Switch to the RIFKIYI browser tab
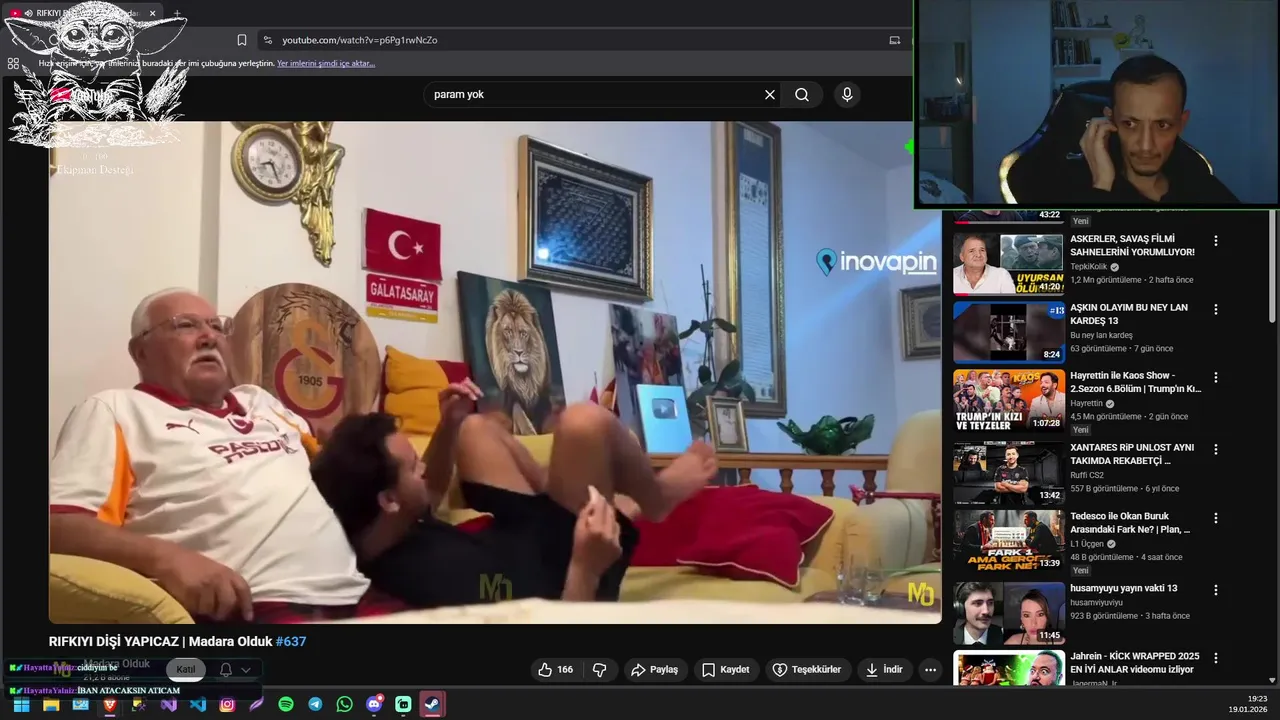1280x720 pixels. coord(85,14)
